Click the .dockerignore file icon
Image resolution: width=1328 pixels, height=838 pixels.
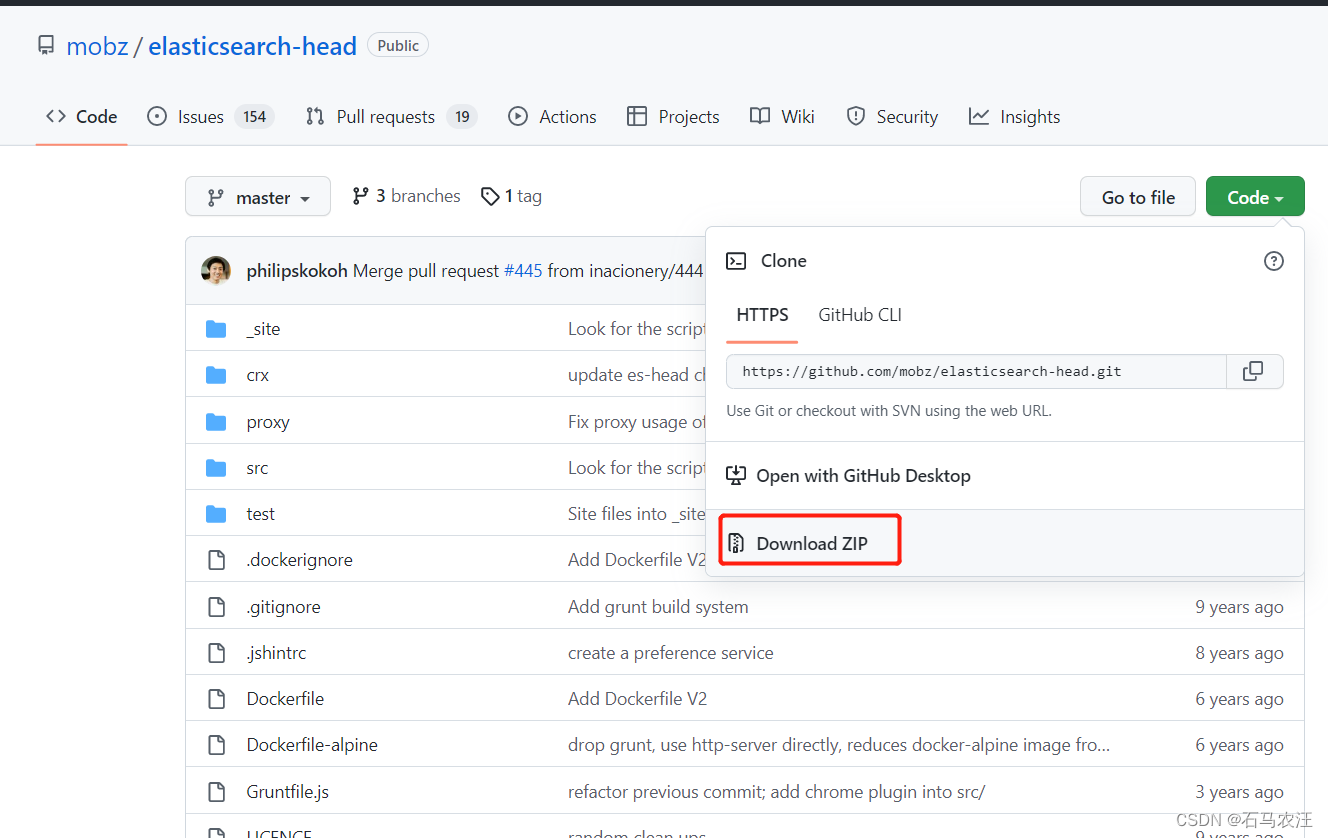[x=216, y=560]
